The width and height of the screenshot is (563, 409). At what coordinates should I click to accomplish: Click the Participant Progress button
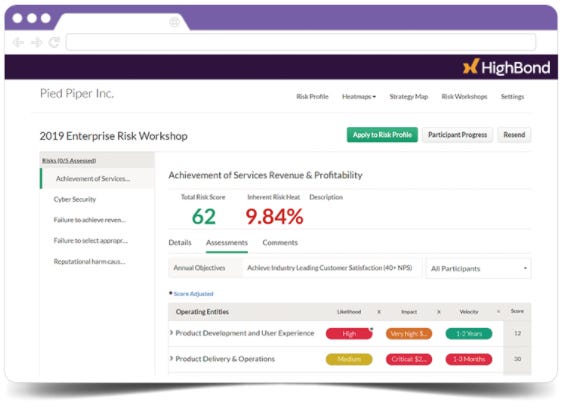pyautogui.click(x=457, y=135)
